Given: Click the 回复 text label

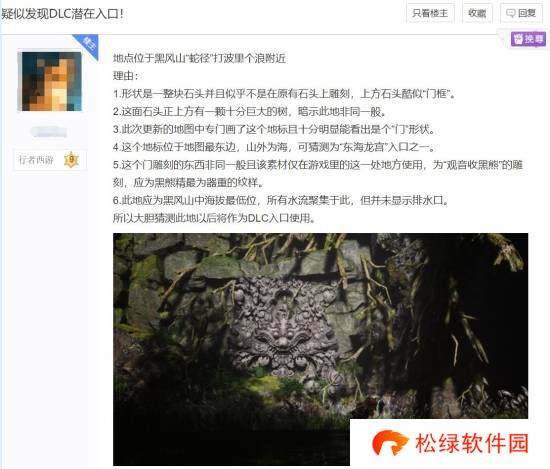Looking at the screenshot, I should pos(527,13).
